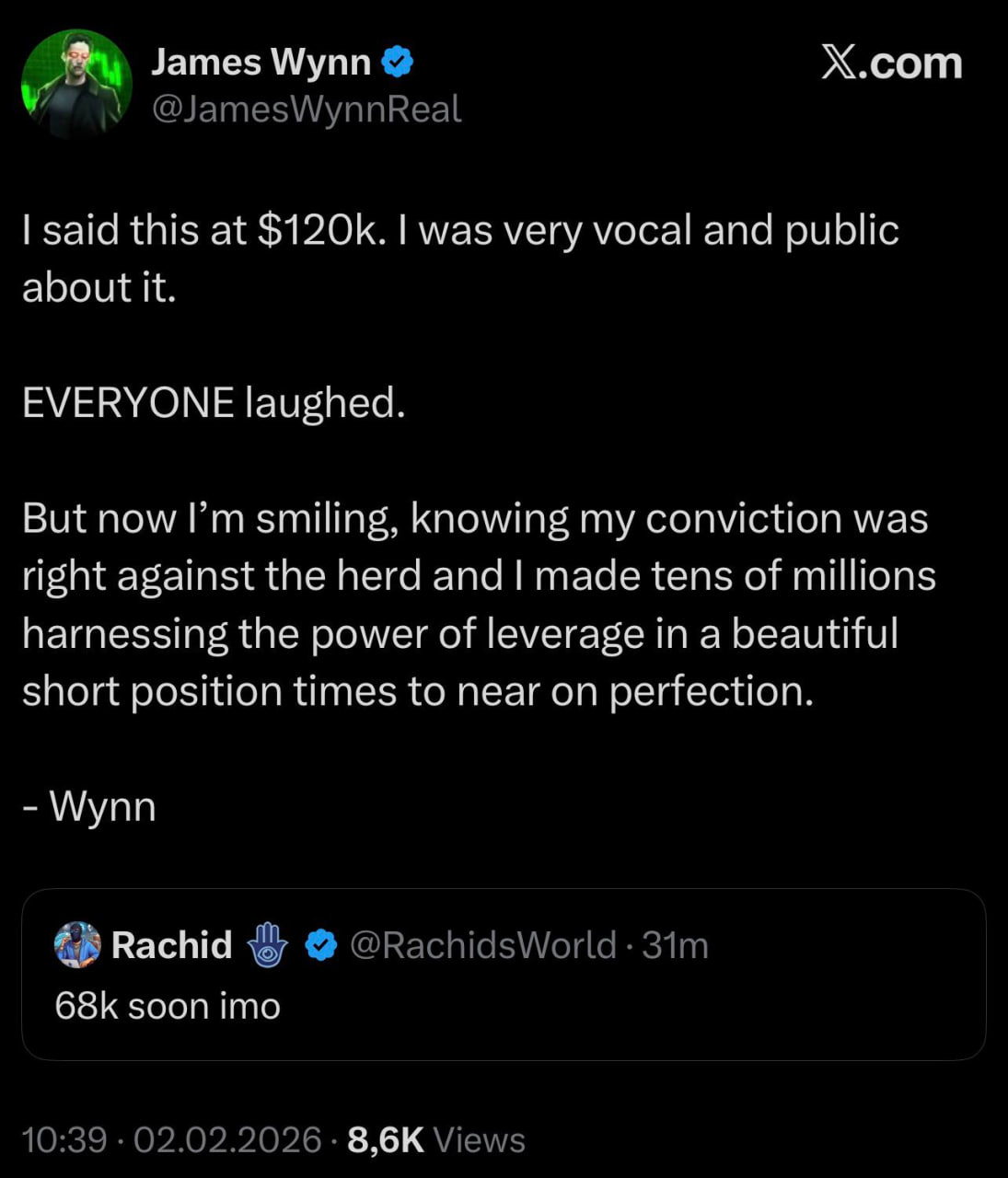Click the Rachid display name
Viewport: 1008px width, 1178px height.
[x=172, y=945]
